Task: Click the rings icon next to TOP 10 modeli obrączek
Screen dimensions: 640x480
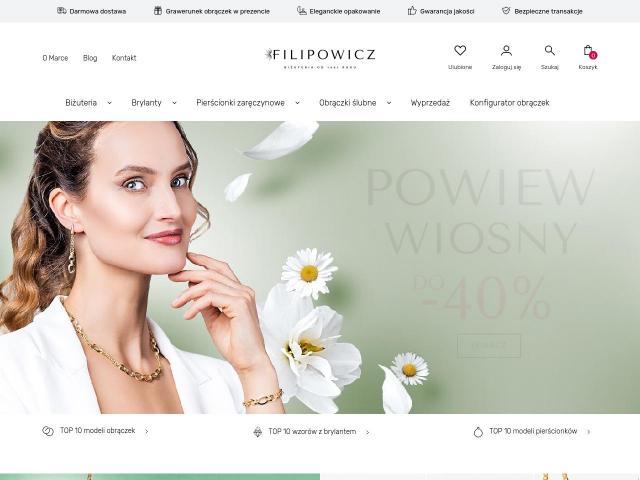Action: point(48,431)
